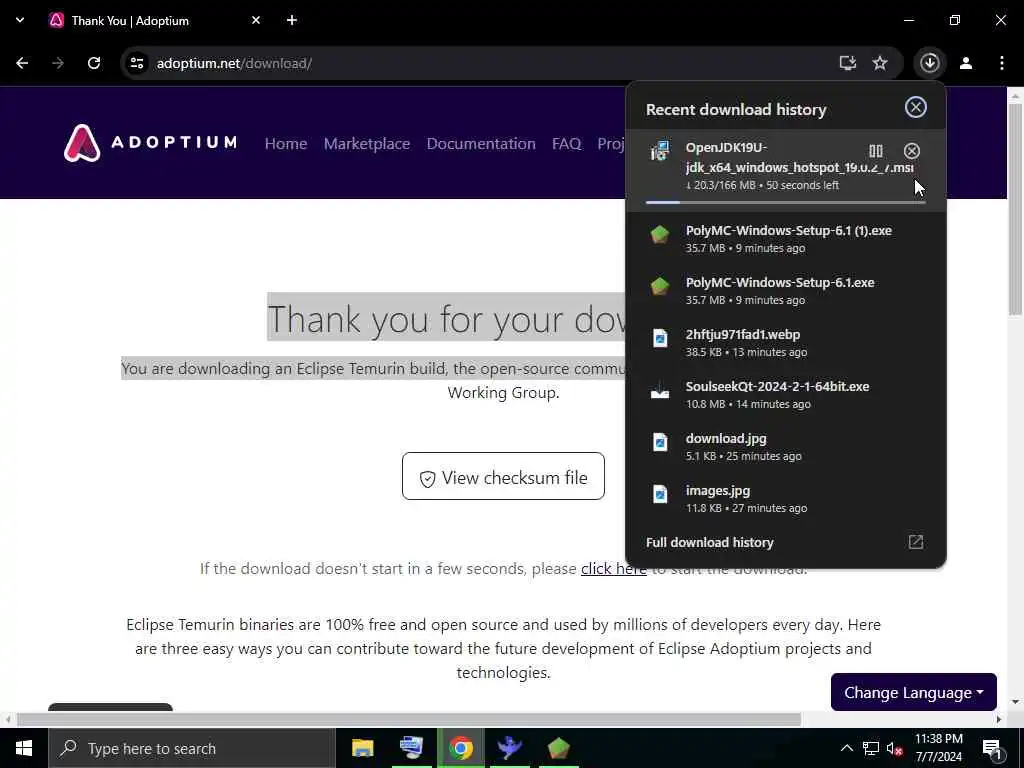Open the Chrome three-dot menu

(x=1002, y=63)
